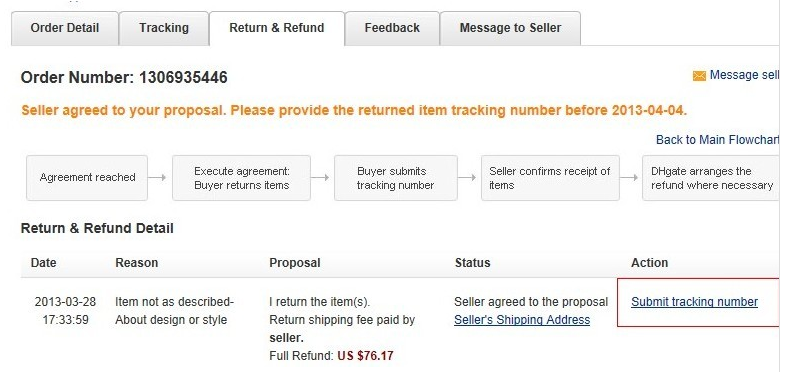This screenshot has width=785, height=372.
Task: Open the Message to Seller tab
Action: (510, 28)
